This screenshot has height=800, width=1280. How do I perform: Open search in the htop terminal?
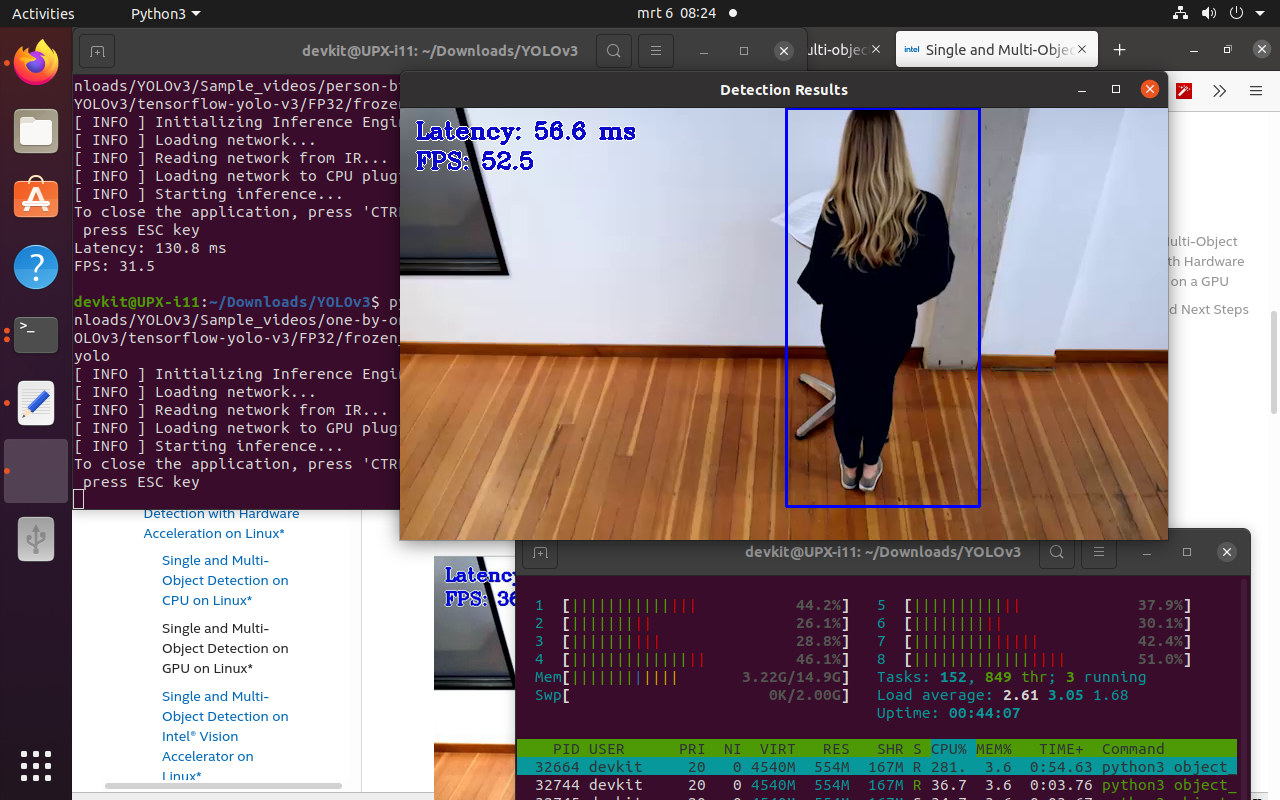[1056, 552]
